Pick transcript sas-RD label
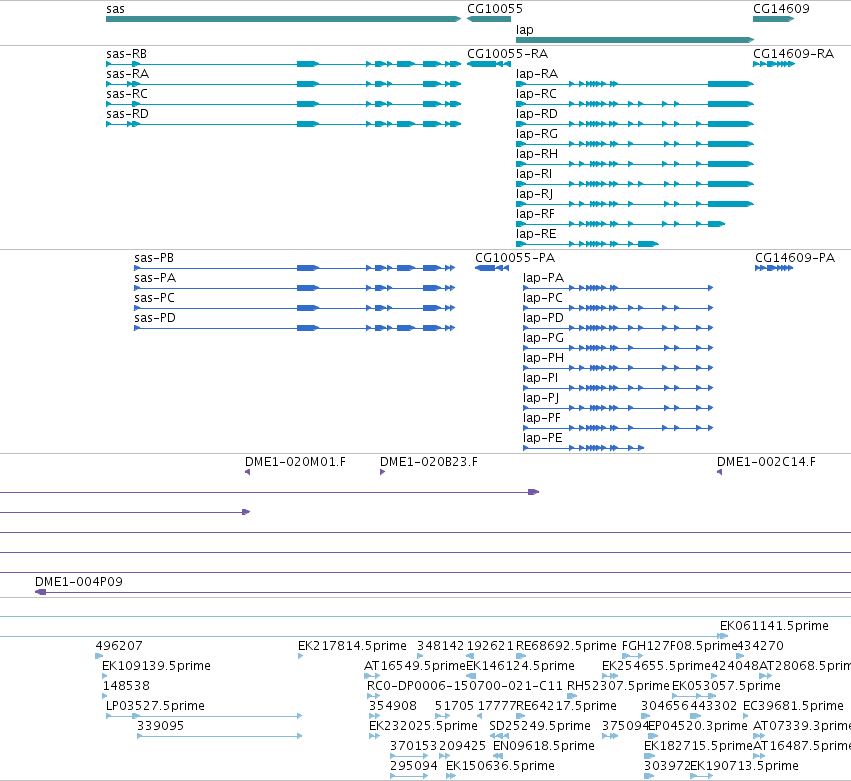 click(128, 114)
